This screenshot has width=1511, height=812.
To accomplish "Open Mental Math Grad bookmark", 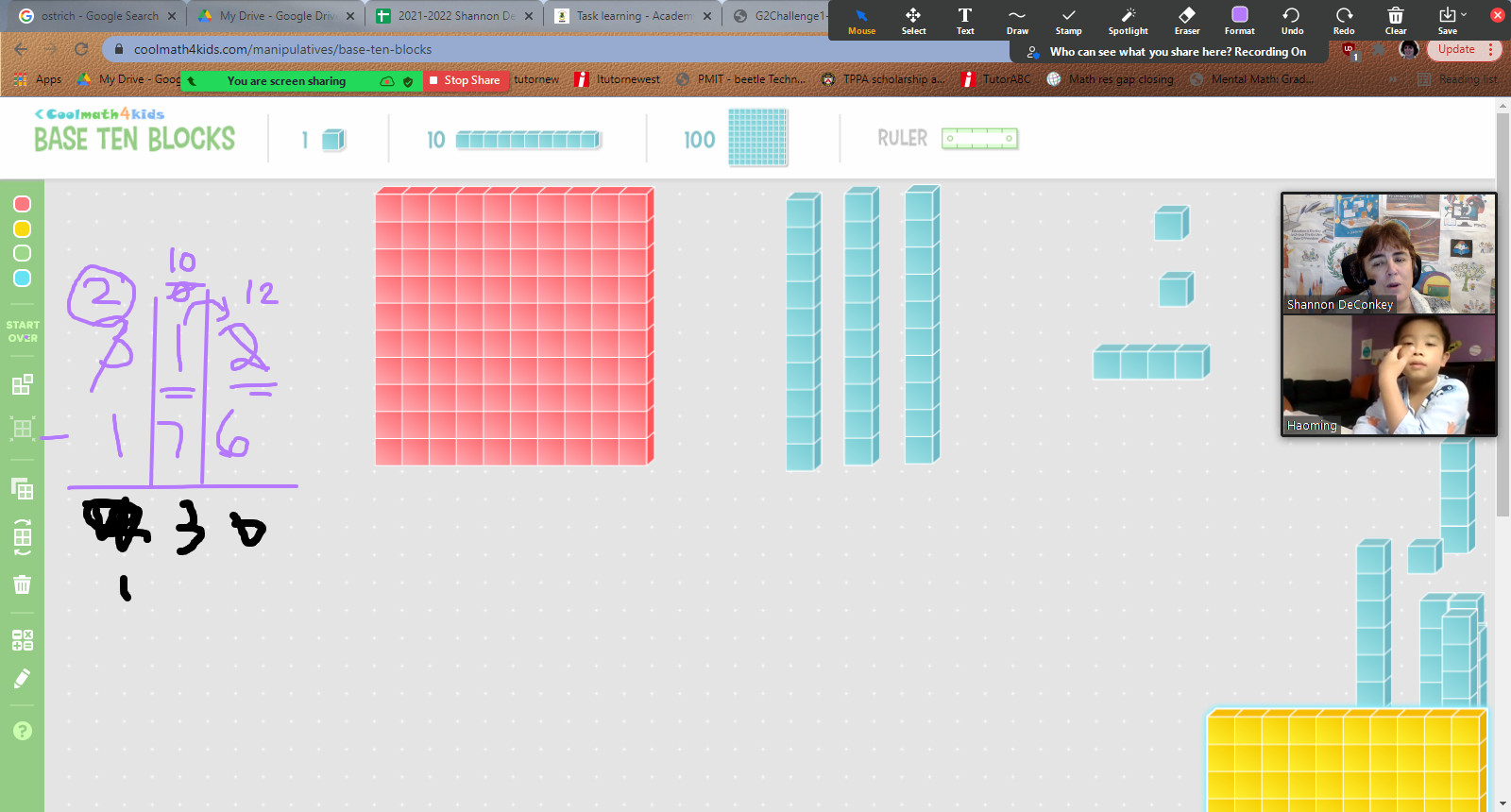I will click(1252, 79).
